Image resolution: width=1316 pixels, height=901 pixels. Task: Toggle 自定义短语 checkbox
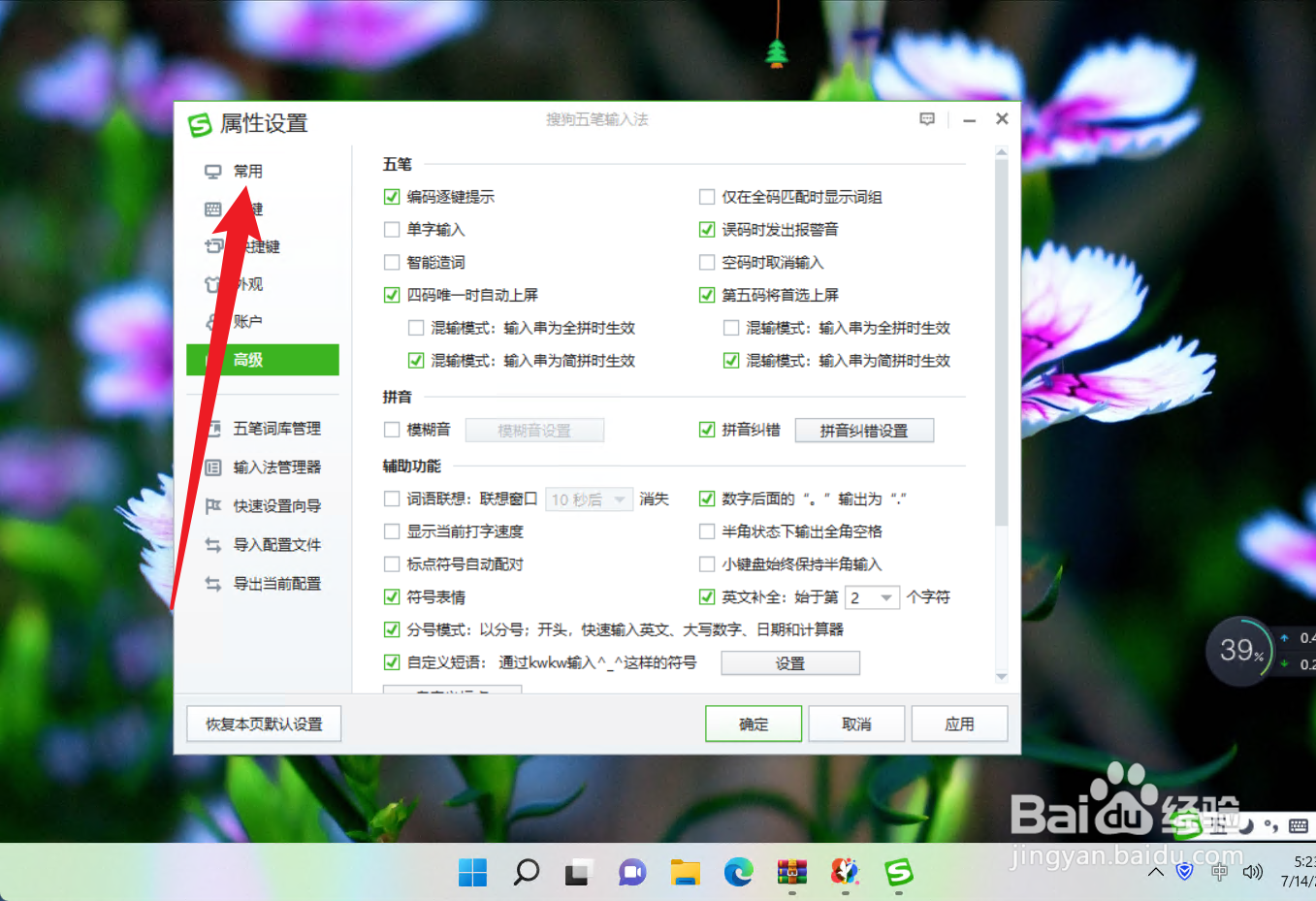point(392,662)
